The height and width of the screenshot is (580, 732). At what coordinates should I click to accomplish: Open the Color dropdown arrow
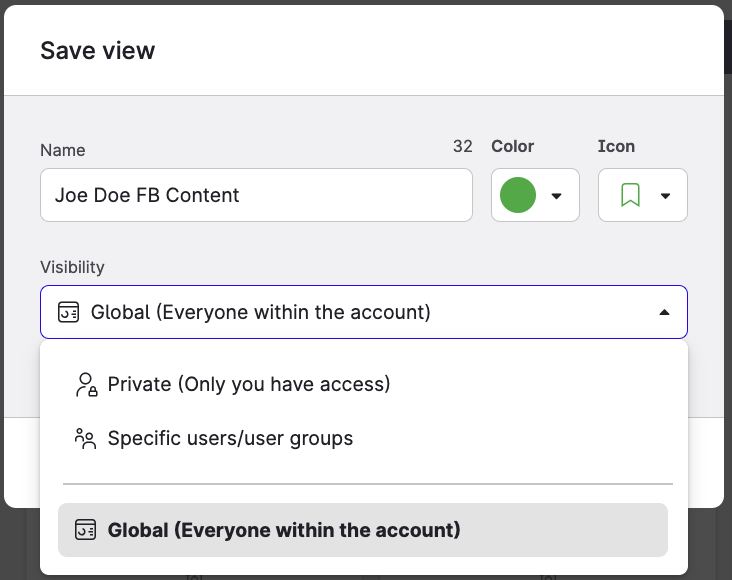click(557, 196)
